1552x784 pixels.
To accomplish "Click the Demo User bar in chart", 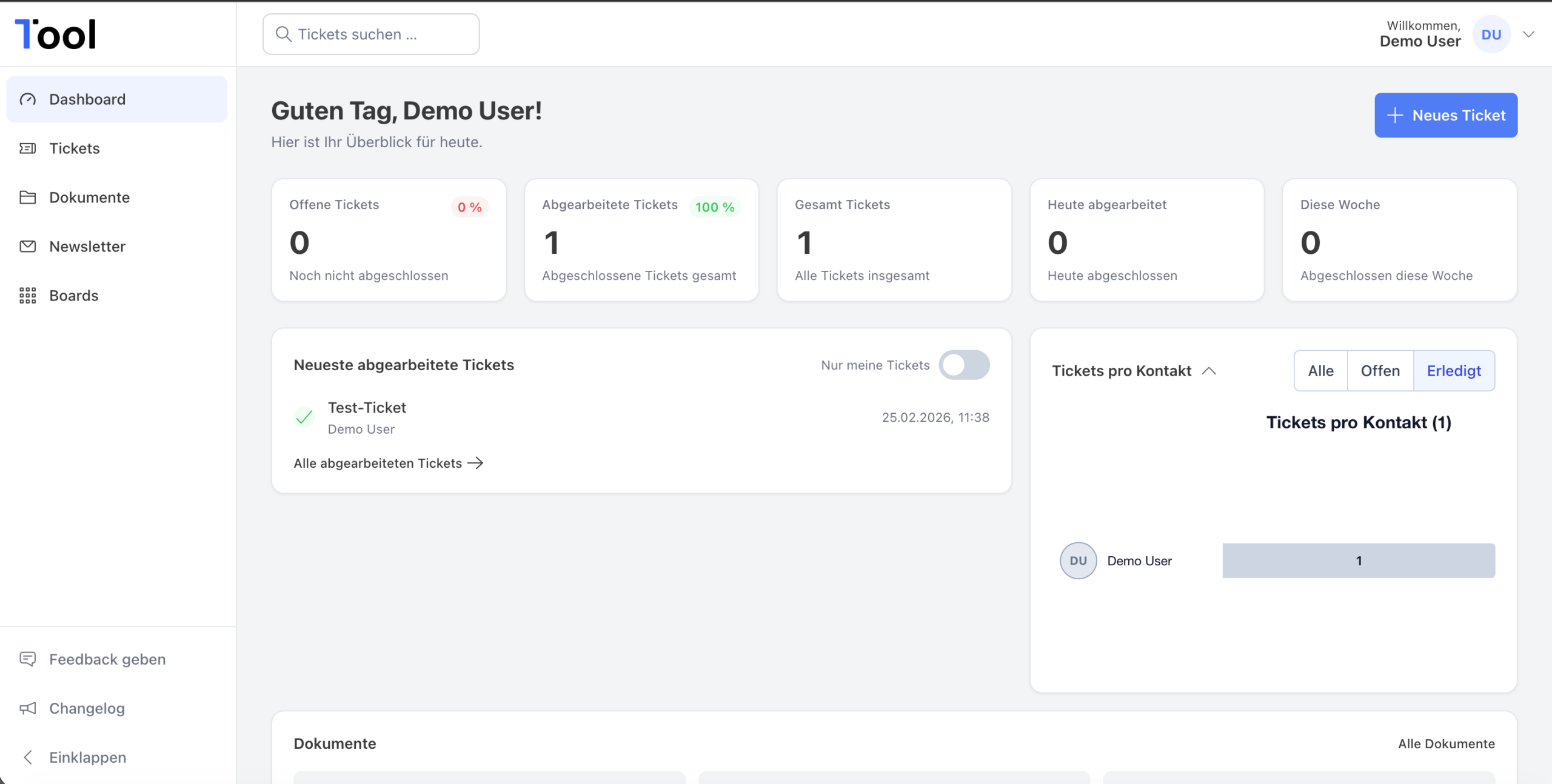I will (1359, 560).
